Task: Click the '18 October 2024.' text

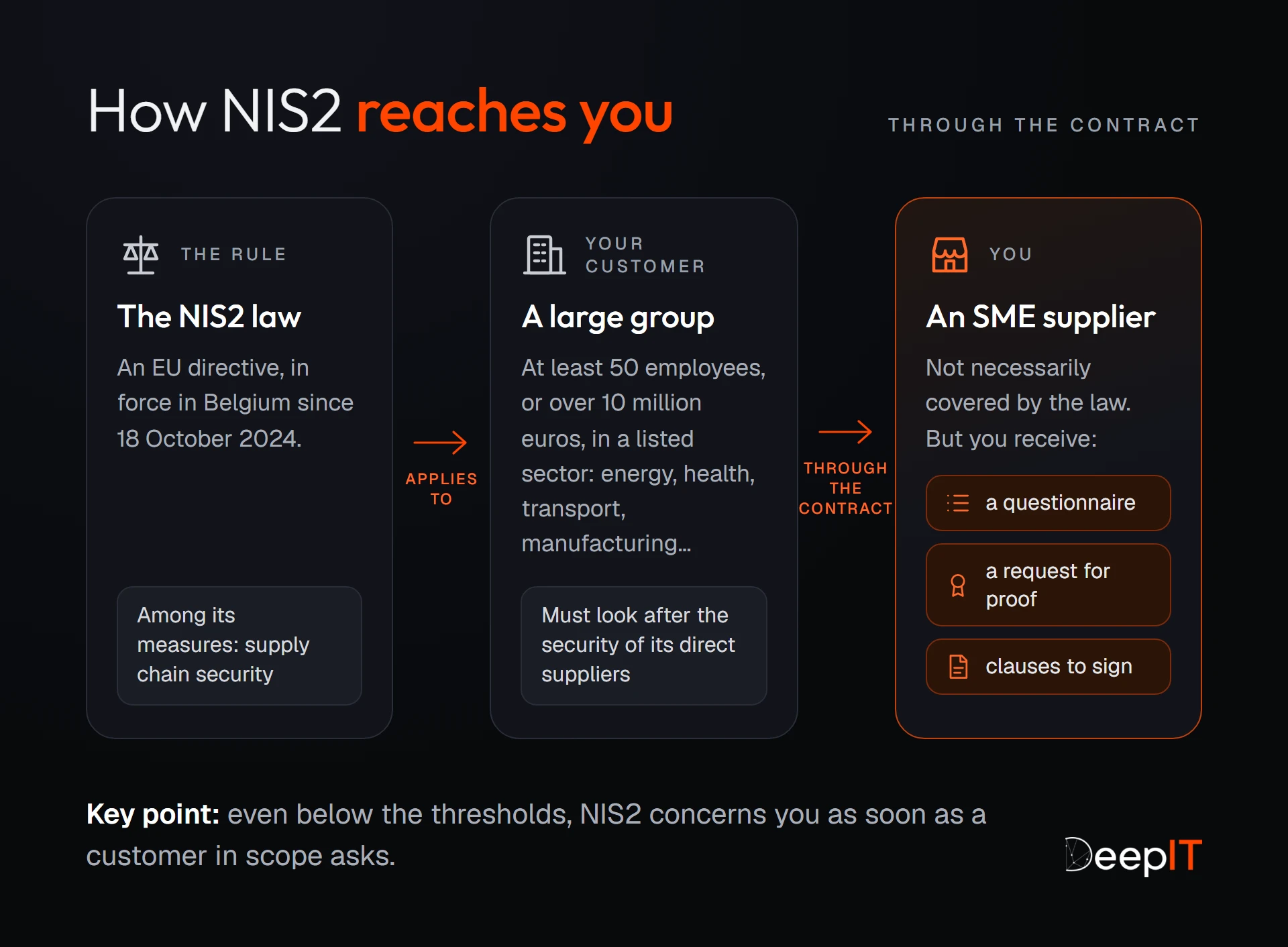Action: 209,439
